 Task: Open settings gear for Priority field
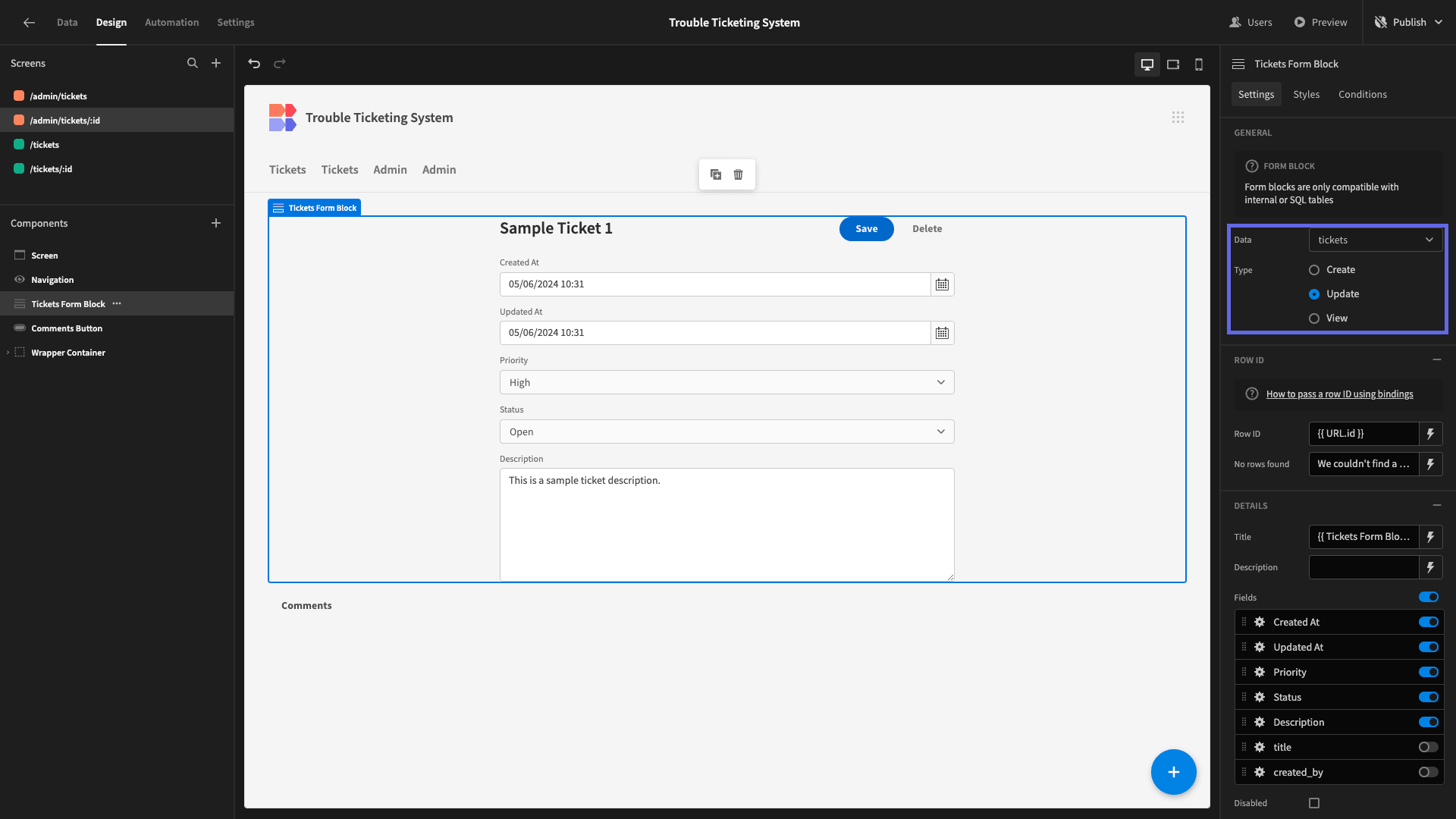click(x=1260, y=672)
